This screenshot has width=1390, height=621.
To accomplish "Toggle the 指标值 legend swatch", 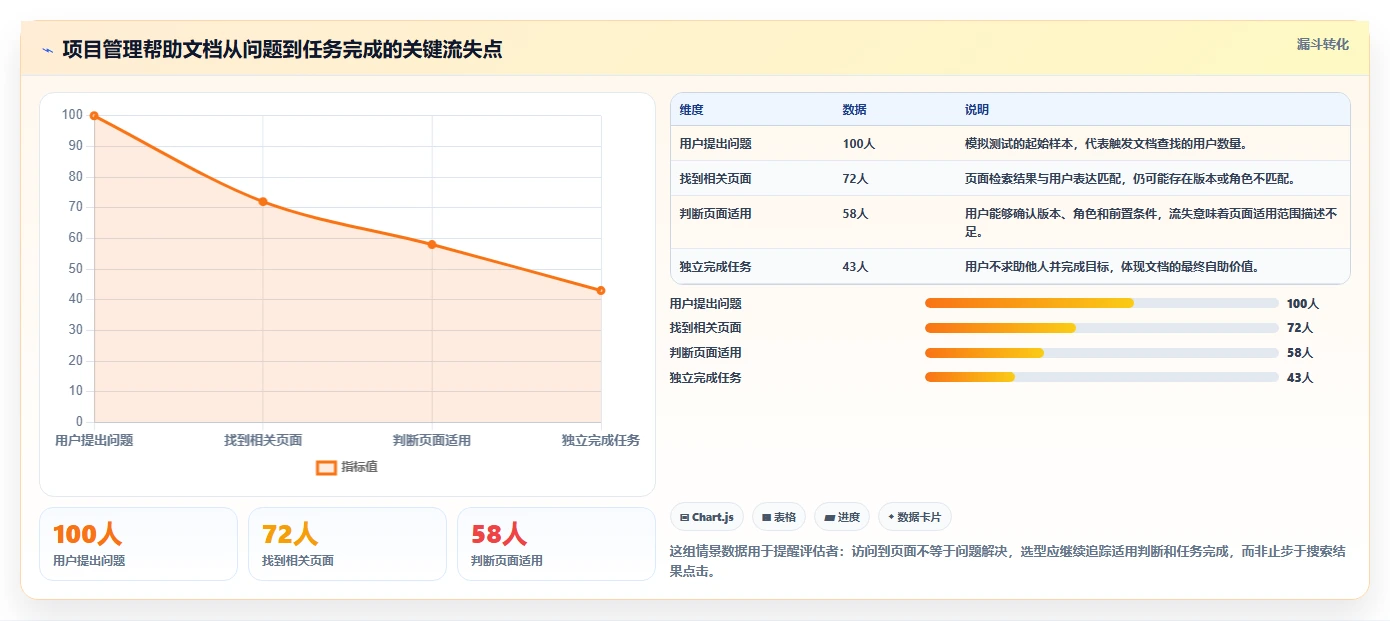I will tap(326, 467).
